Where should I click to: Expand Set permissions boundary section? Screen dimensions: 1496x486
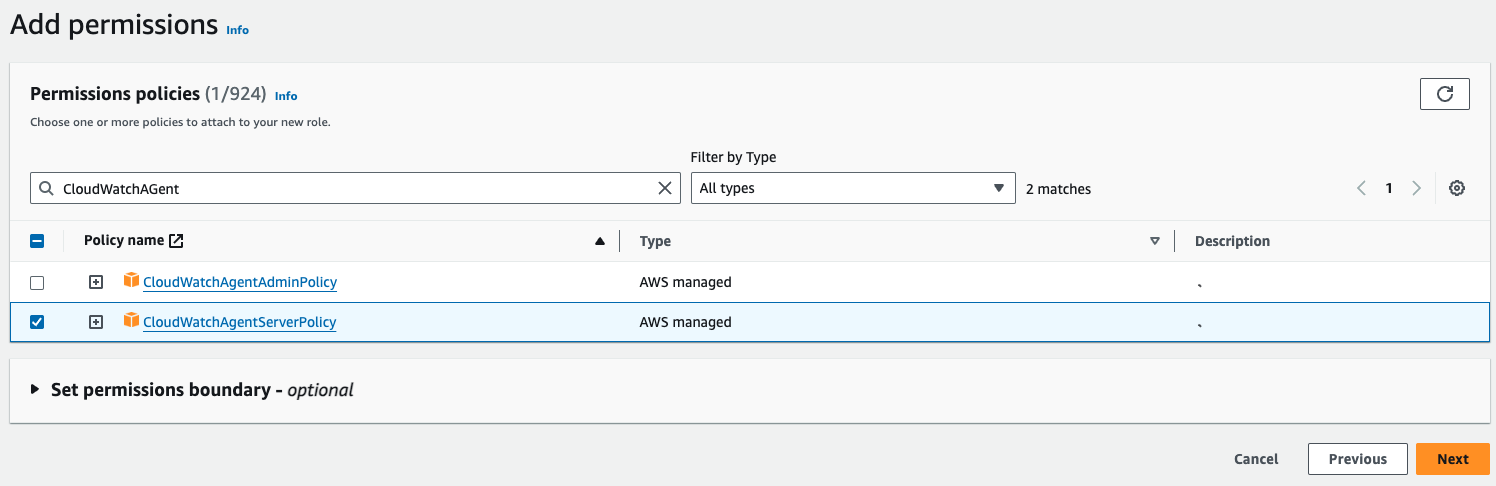coord(35,390)
